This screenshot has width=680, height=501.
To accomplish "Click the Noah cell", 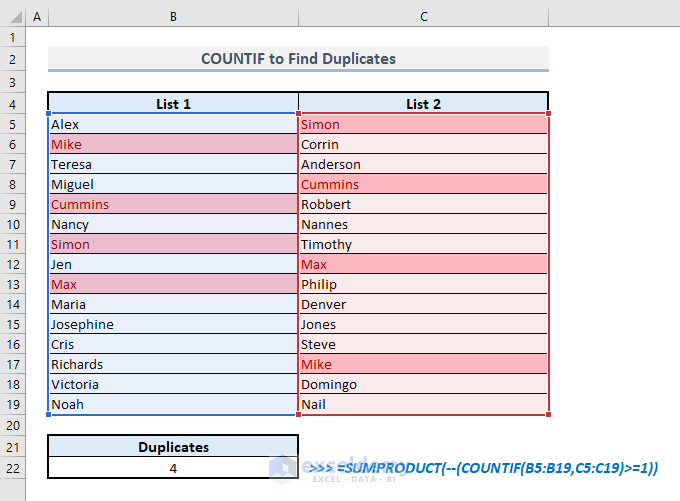I will [x=173, y=405].
